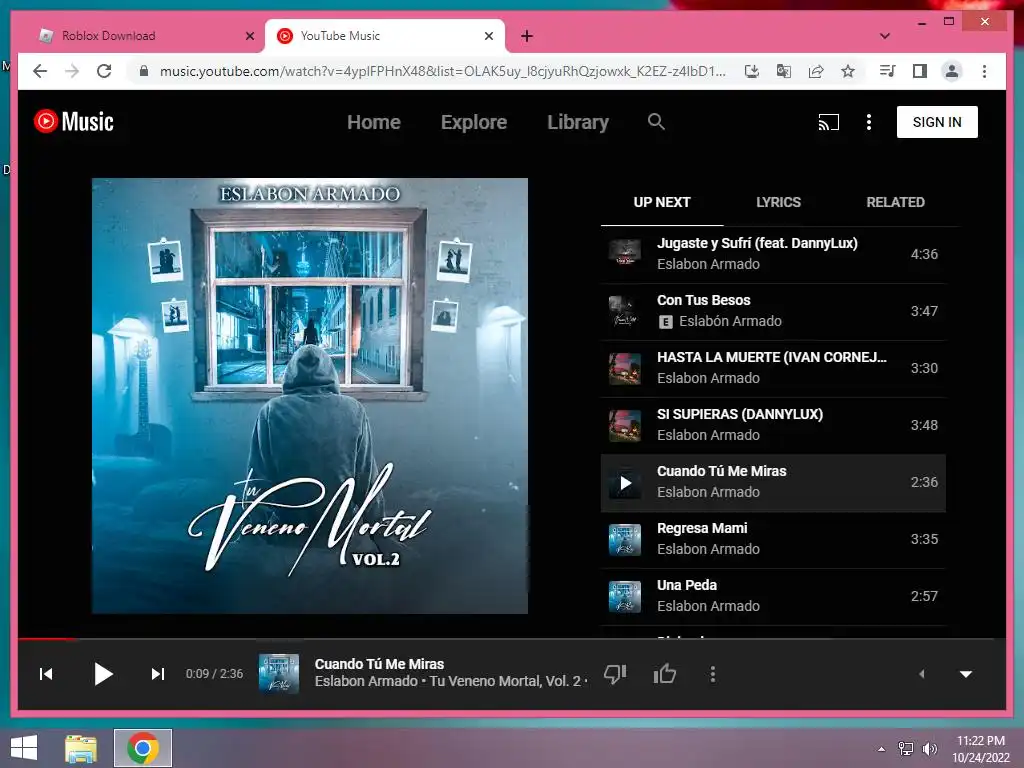This screenshot has width=1024, height=768.
Task: Open Chrome profile avatar
Action: pos(952,71)
